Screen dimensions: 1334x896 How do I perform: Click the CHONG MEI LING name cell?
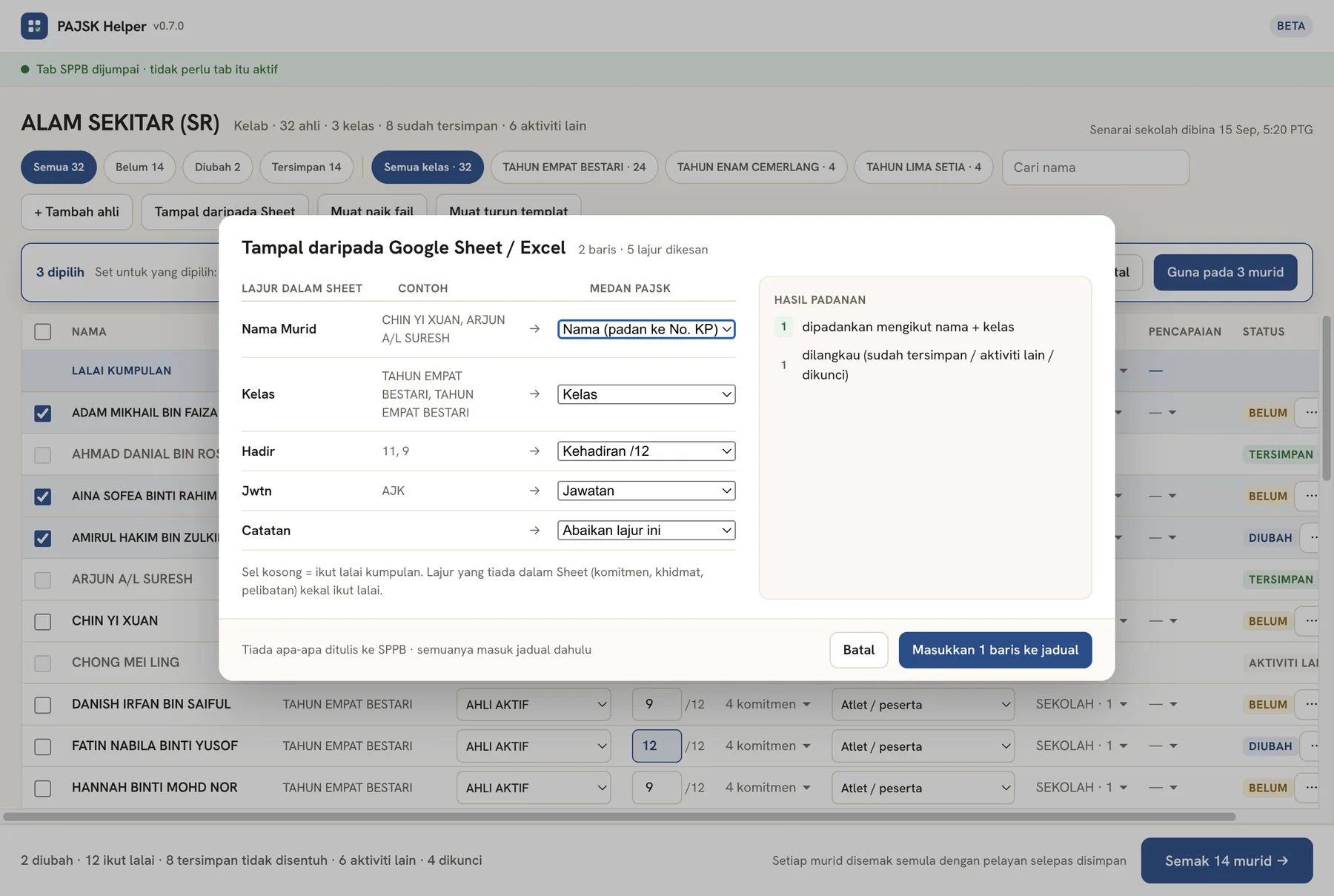pyautogui.click(x=125, y=662)
